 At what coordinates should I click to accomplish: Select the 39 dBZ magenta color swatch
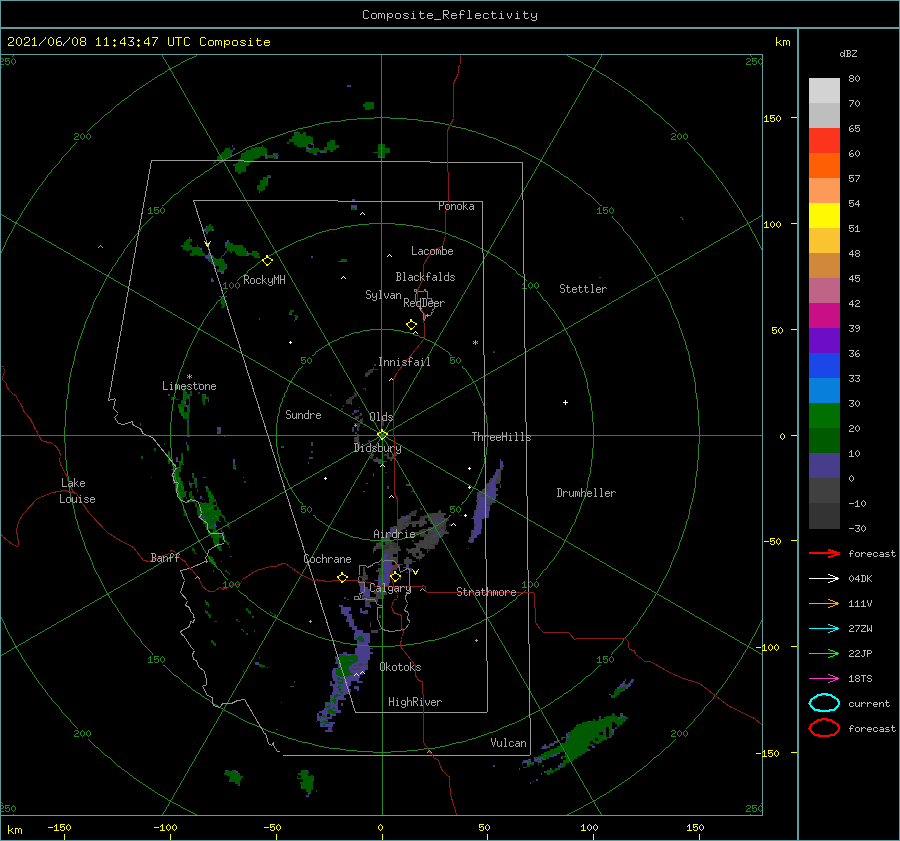(824, 315)
